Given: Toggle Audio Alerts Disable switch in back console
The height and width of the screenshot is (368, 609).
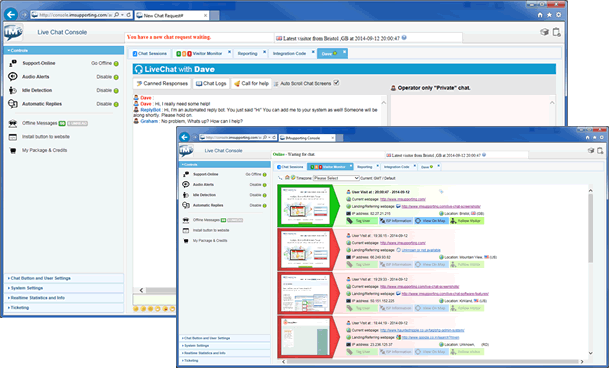Looking at the screenshot, I should click(x=116, y=77).
